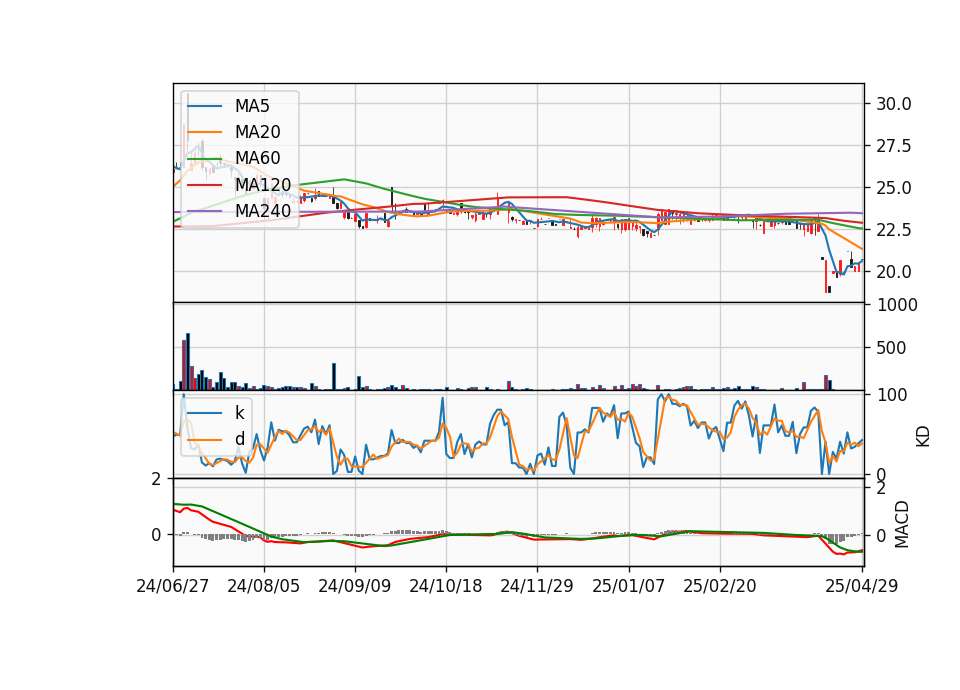The image size is (960, 690).
Task: Click the MA5 legend label
Action: tap(252, 106)
